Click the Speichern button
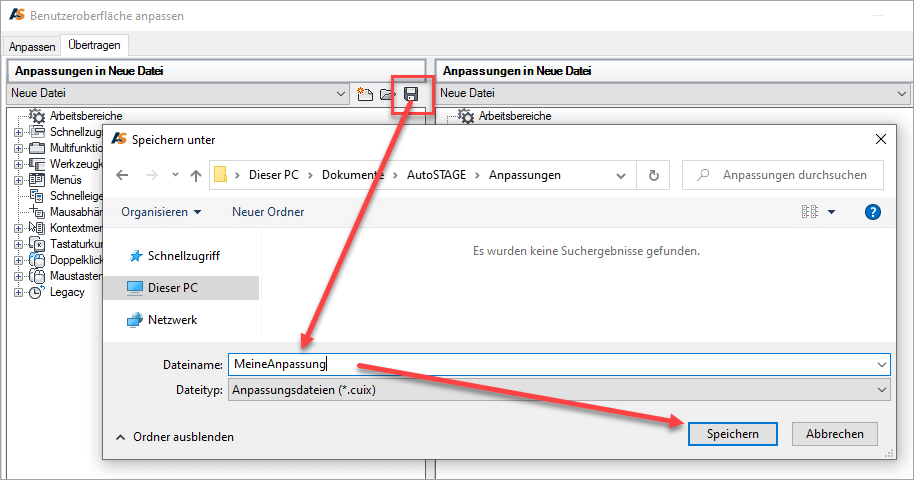The image size is (914, 480). pos(733,434)
